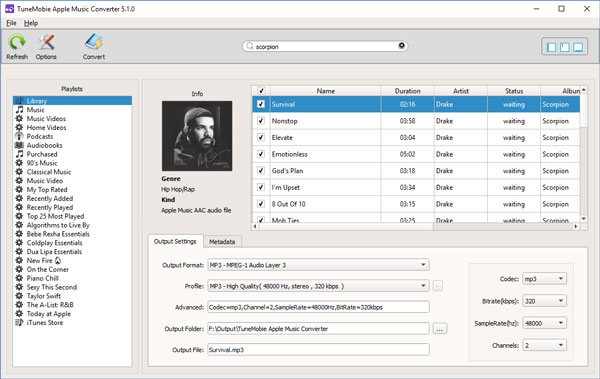Select the Podcasts icon in Playlists
Image resolution: width=600 pixels, height=379 pixels.
click(19, 136)
